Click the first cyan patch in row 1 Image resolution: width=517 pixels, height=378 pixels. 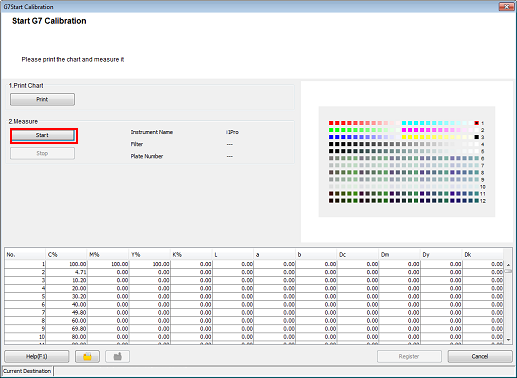click(x=404, y=123)
